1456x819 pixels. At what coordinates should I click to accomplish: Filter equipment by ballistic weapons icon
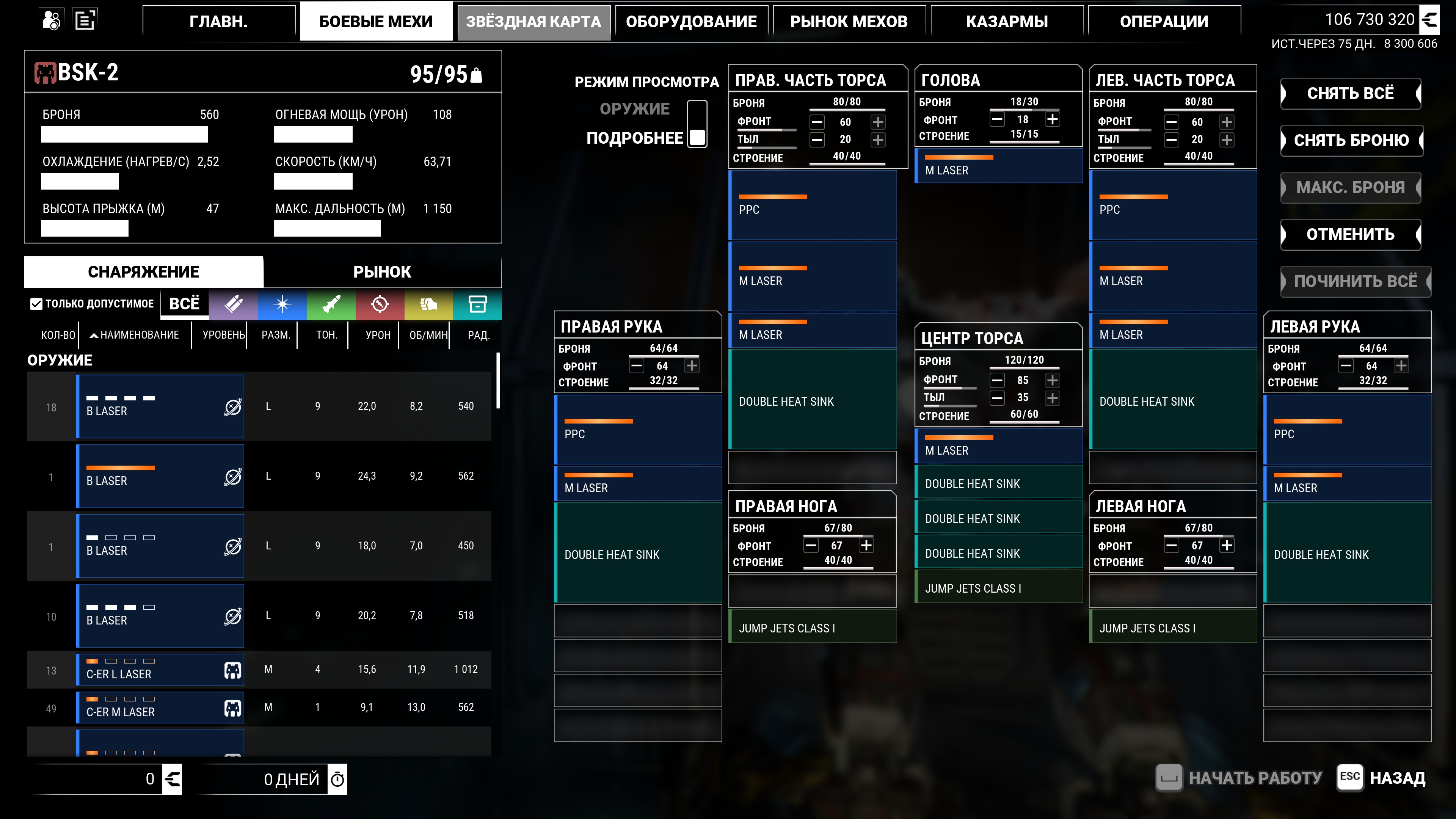[x=234, y=304]
